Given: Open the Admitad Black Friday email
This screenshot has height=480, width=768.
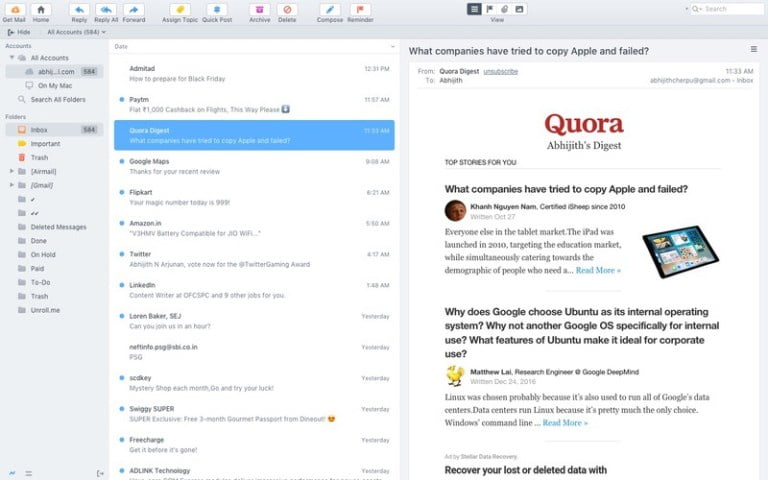Looking at the screenshot, I should coord(254,73).
